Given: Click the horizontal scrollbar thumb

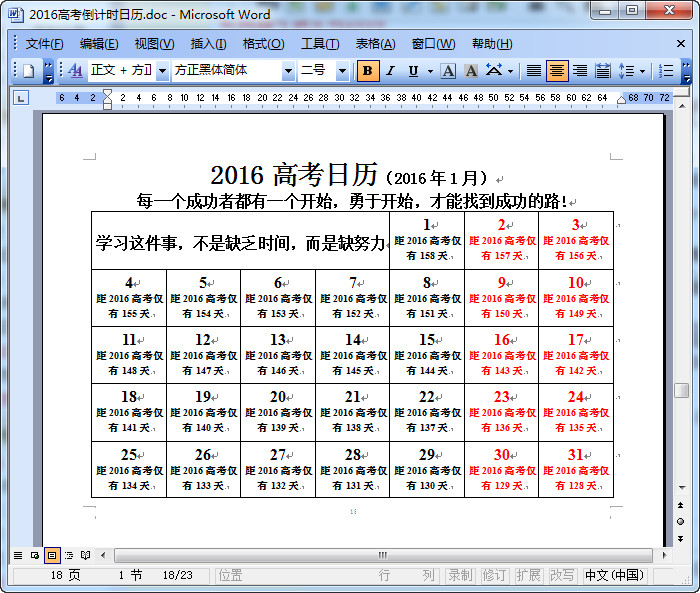Looking at the screenshot, I should [x=383, y=555].
